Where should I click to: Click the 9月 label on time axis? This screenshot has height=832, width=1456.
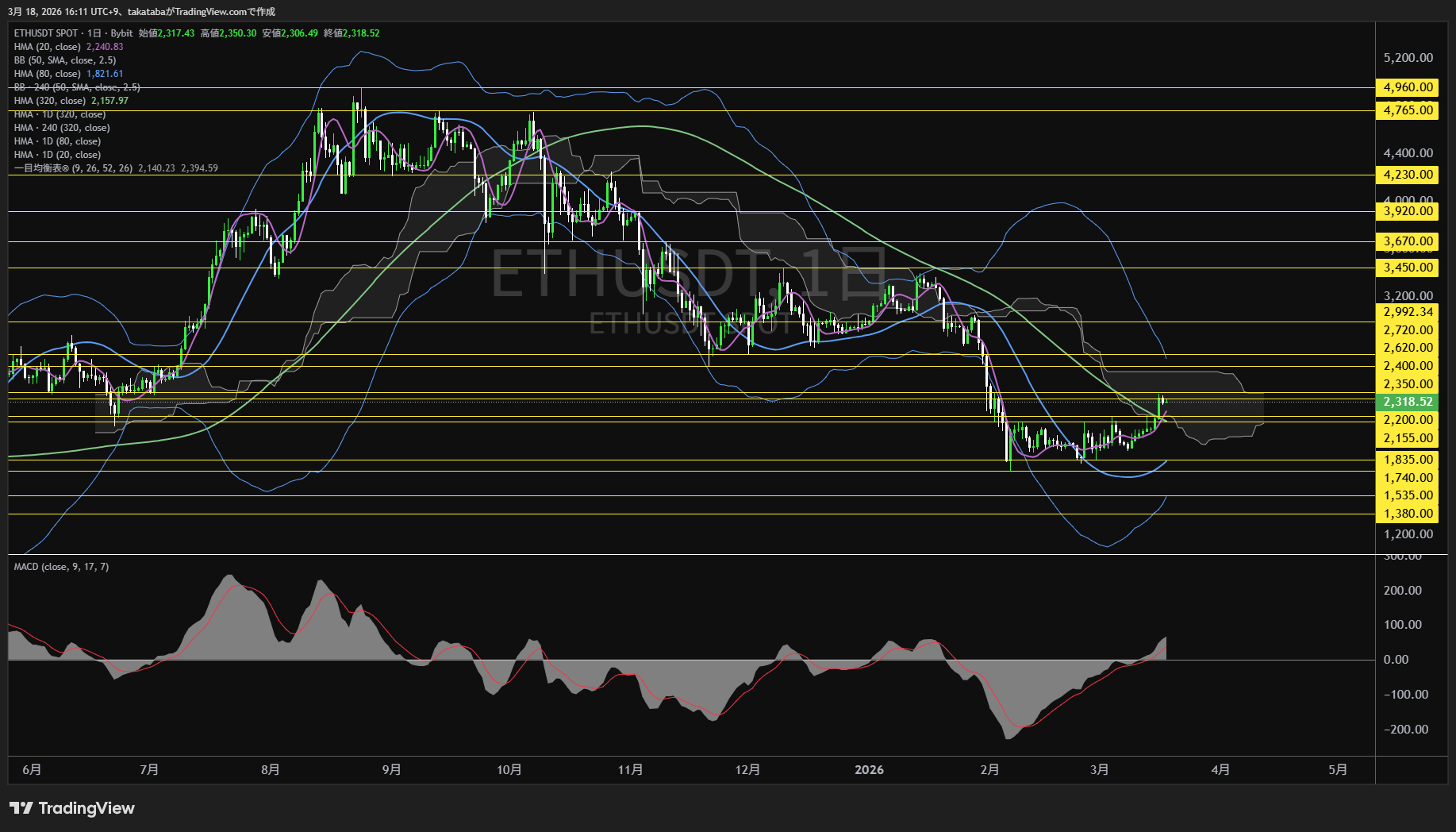point(391,770)
